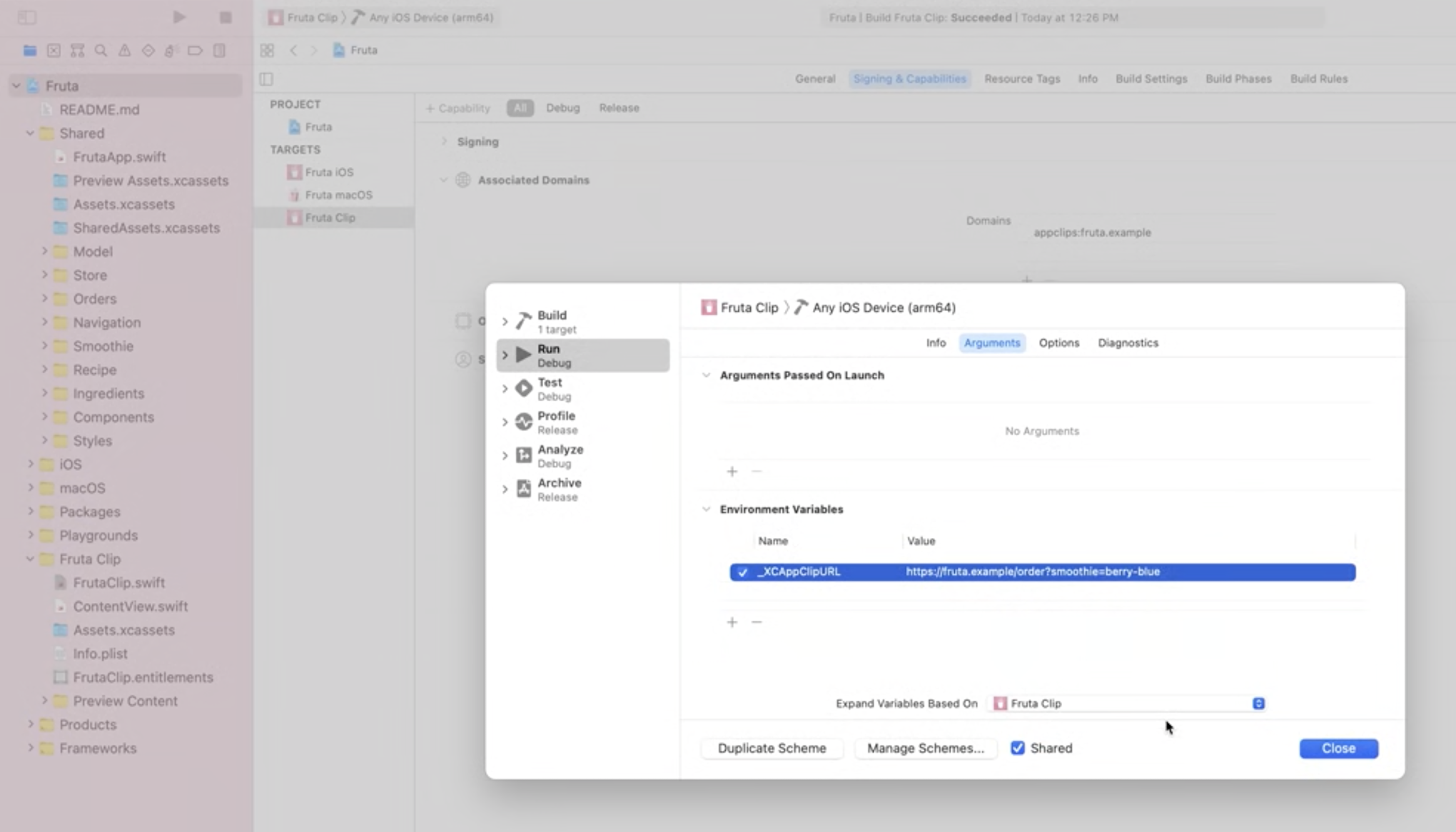Add an environment variable with plus
Screen dimensions: 1456x832
[x=732, y=622]
